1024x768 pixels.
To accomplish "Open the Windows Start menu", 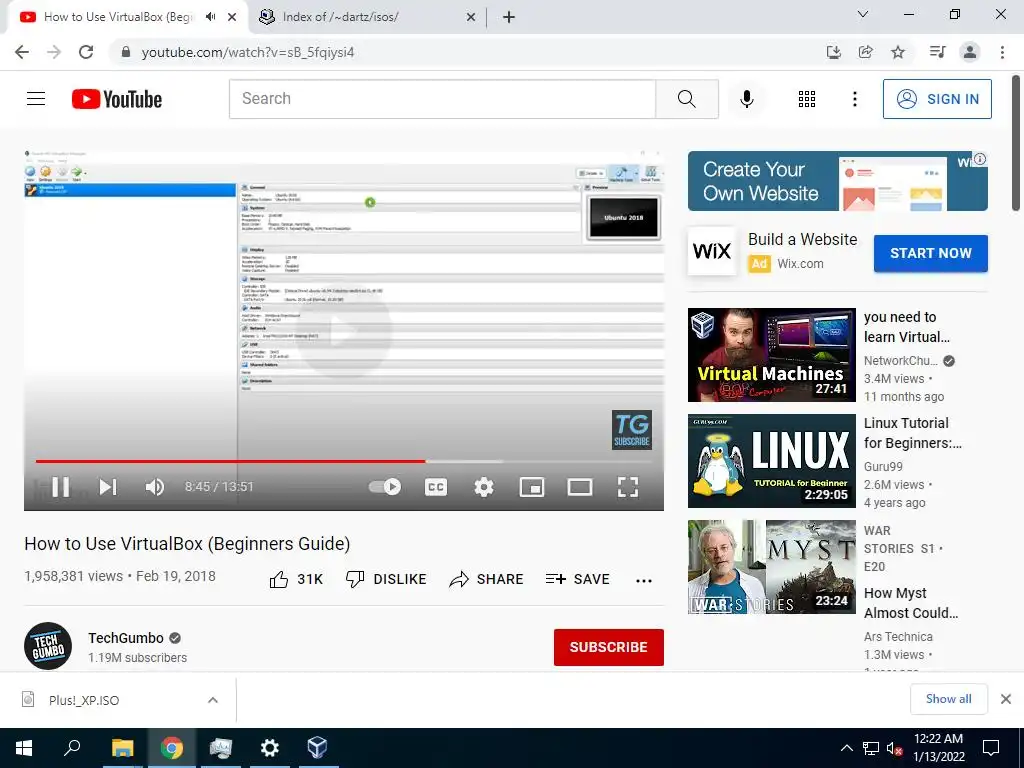I will (x=24, y=748).
